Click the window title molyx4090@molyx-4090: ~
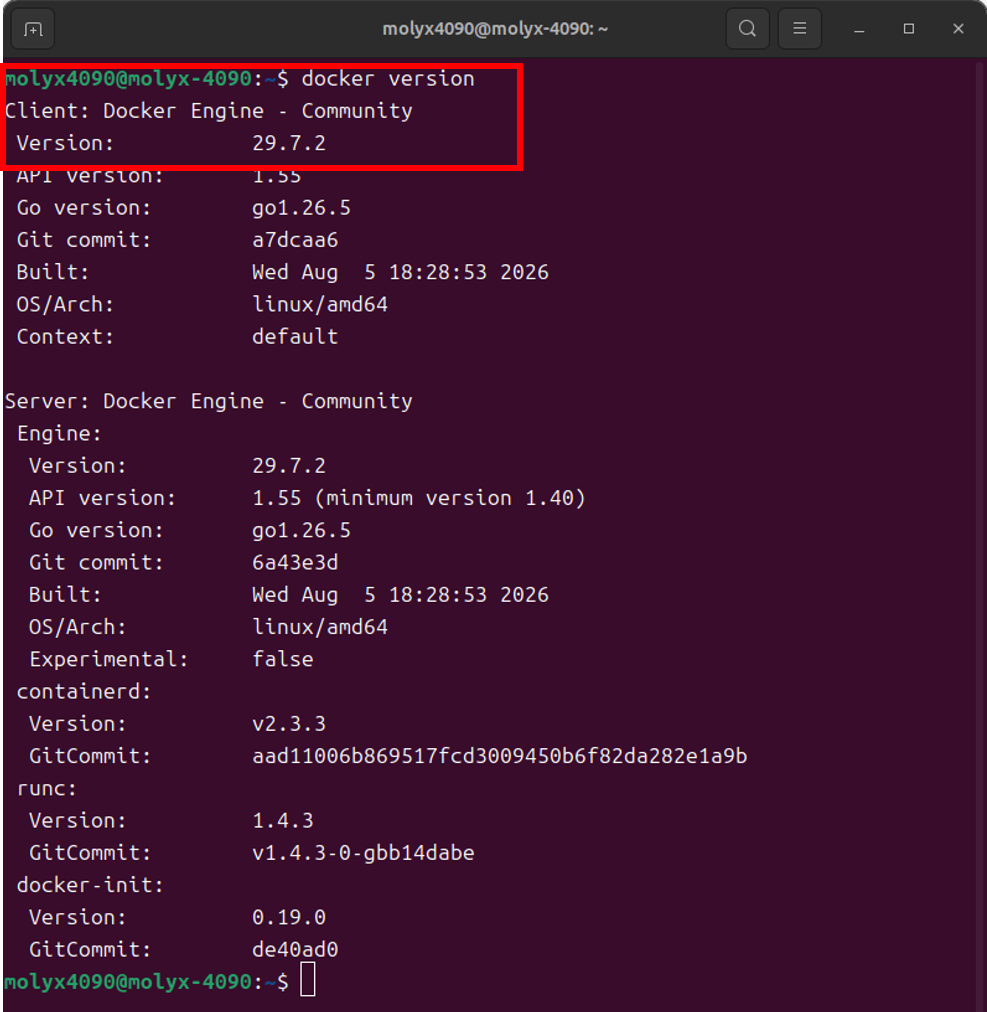 click(x=495, y=29)
